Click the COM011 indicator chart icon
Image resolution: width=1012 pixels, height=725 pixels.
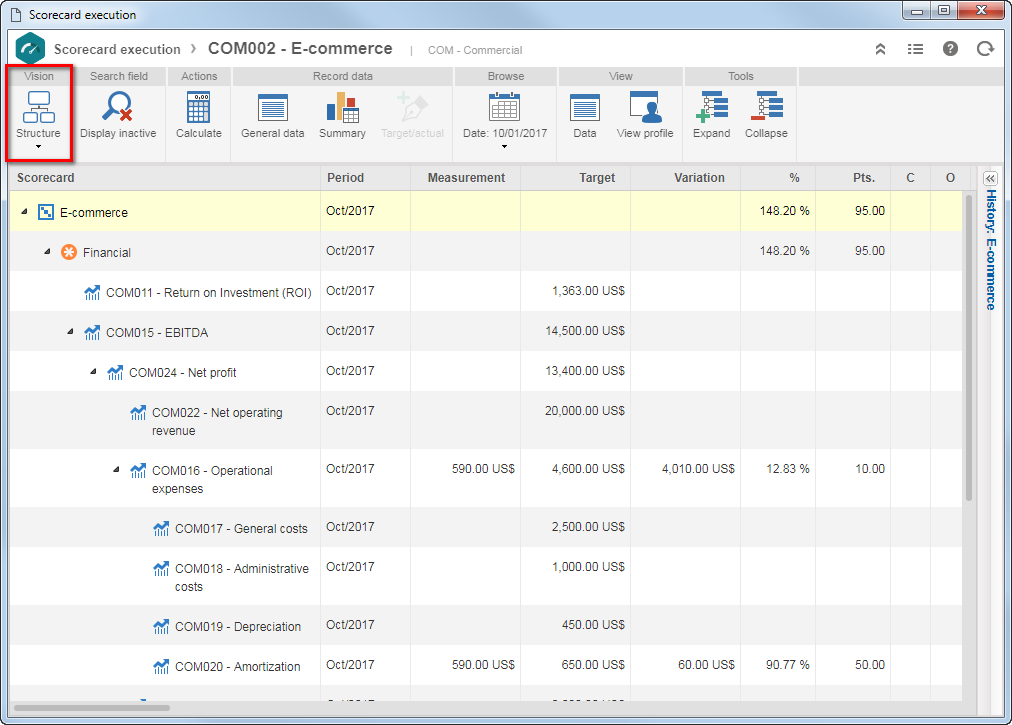[x=92, y=292]
